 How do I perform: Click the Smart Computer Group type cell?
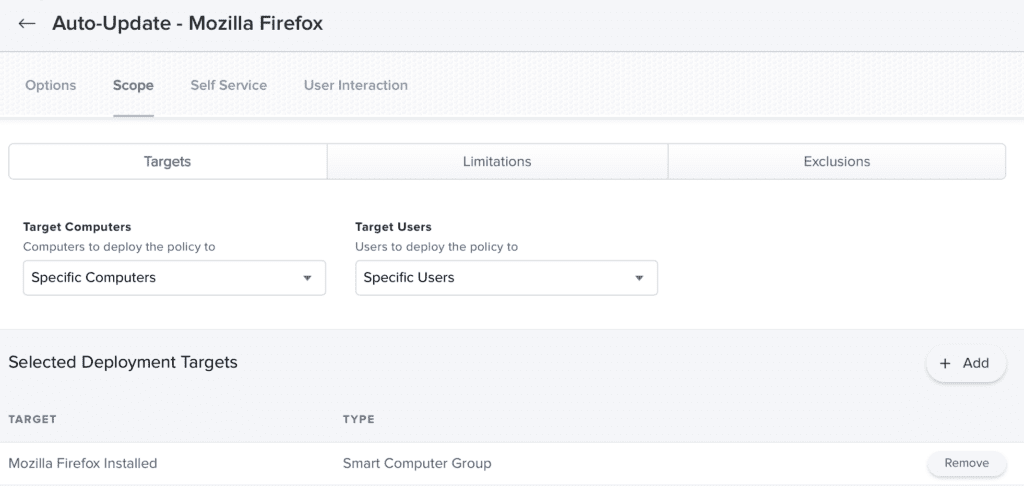pos(417,463)
